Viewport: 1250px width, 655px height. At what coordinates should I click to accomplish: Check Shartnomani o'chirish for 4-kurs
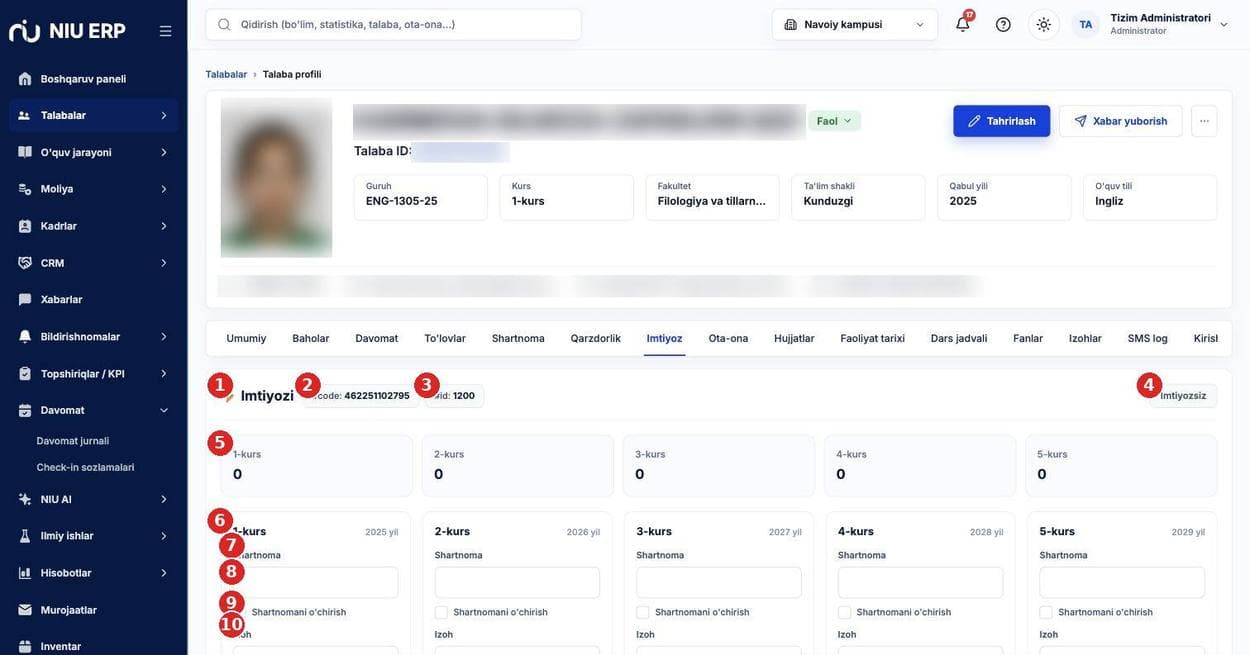tap(845, 612)
